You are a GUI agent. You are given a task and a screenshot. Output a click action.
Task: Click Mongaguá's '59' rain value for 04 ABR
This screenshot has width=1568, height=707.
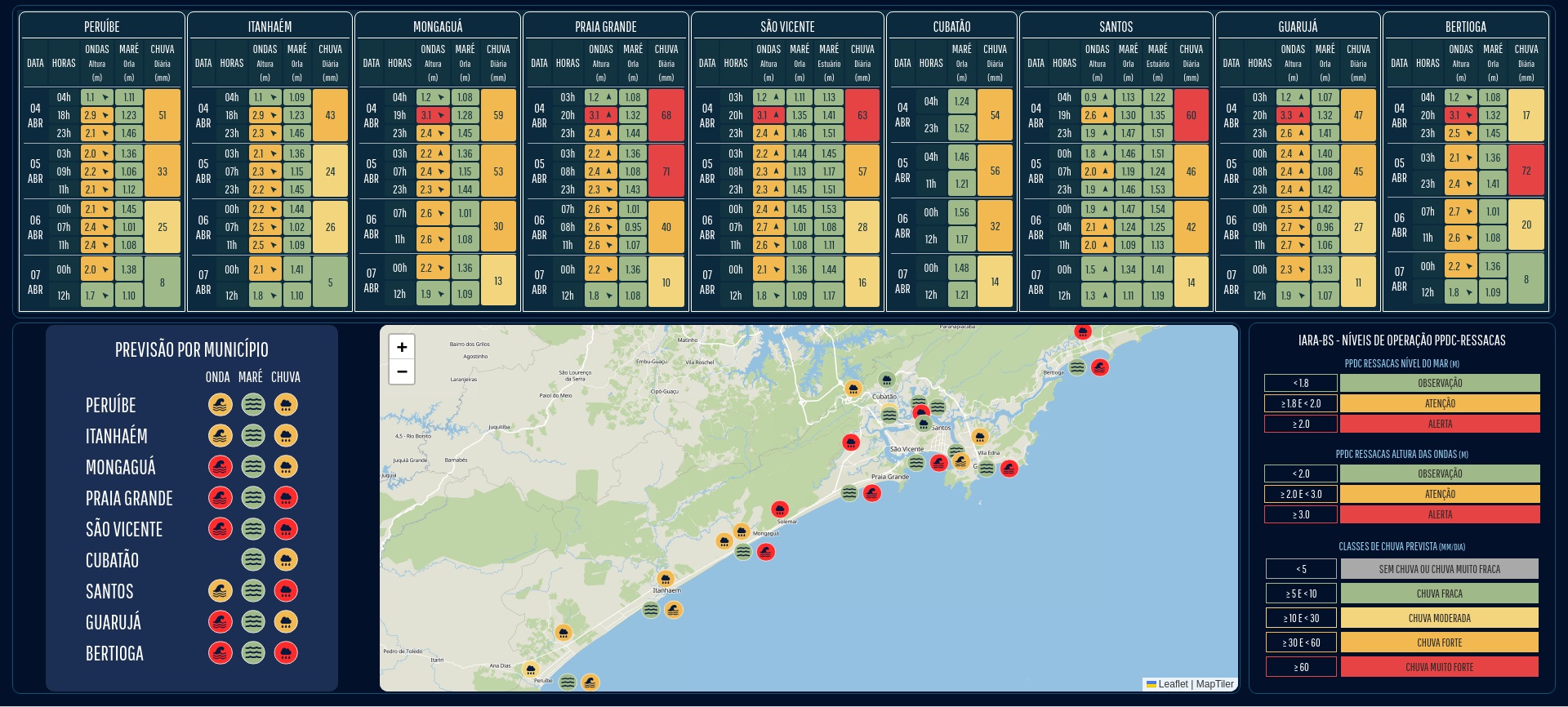(498, 115)
